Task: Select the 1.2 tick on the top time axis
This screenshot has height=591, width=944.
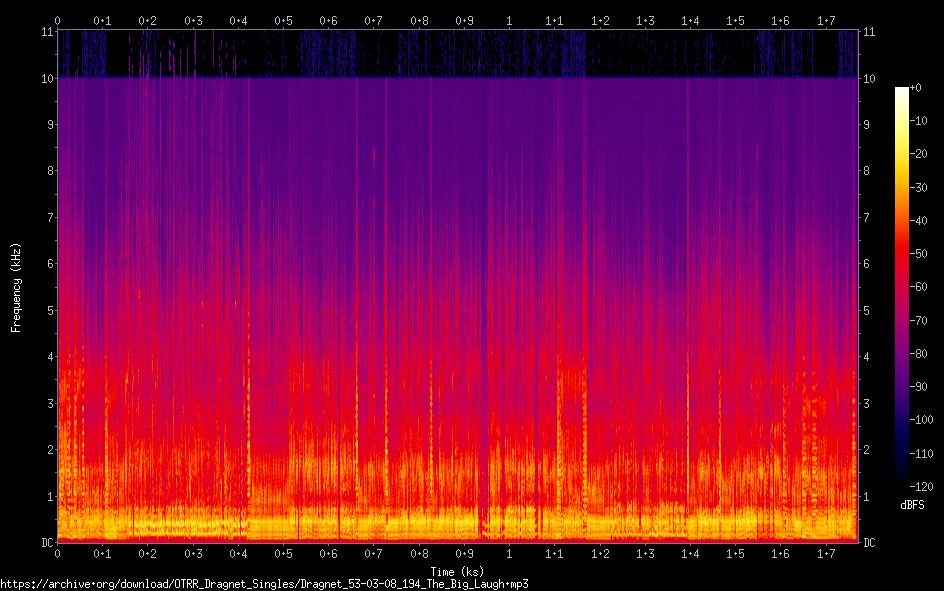Action: (x=600, y=20)
